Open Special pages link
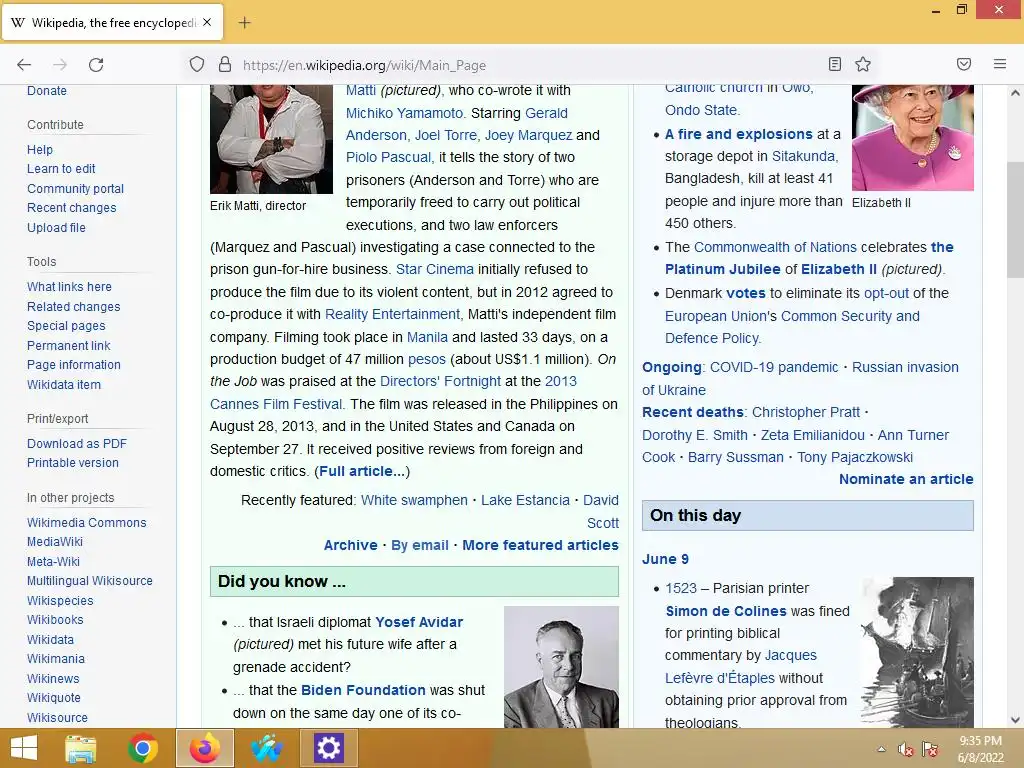1024x768 pixels. (66, 325)
